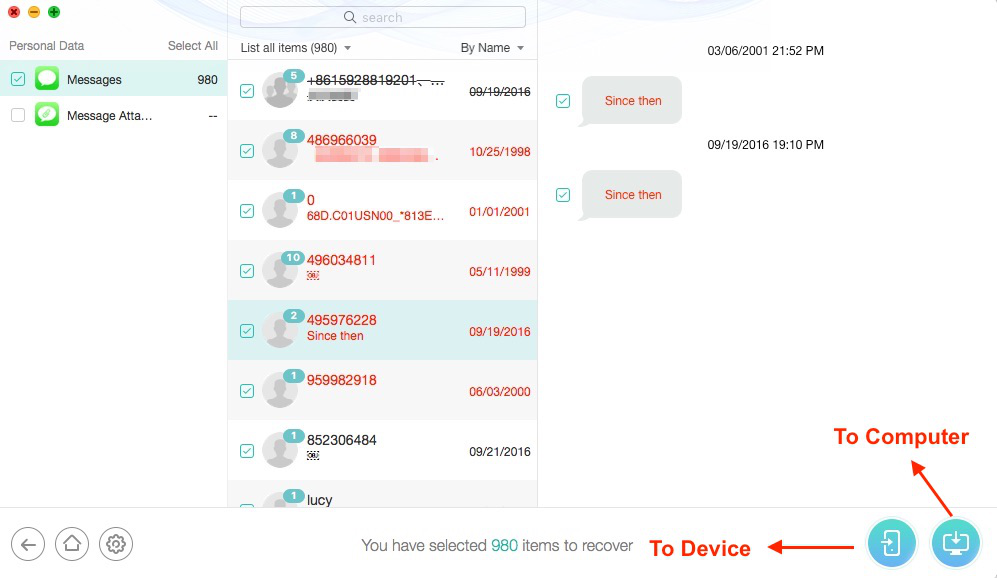Click the timestamp 03/06/2001 21:52 PM
Screen dimensions: 997x578
point(766,51)
